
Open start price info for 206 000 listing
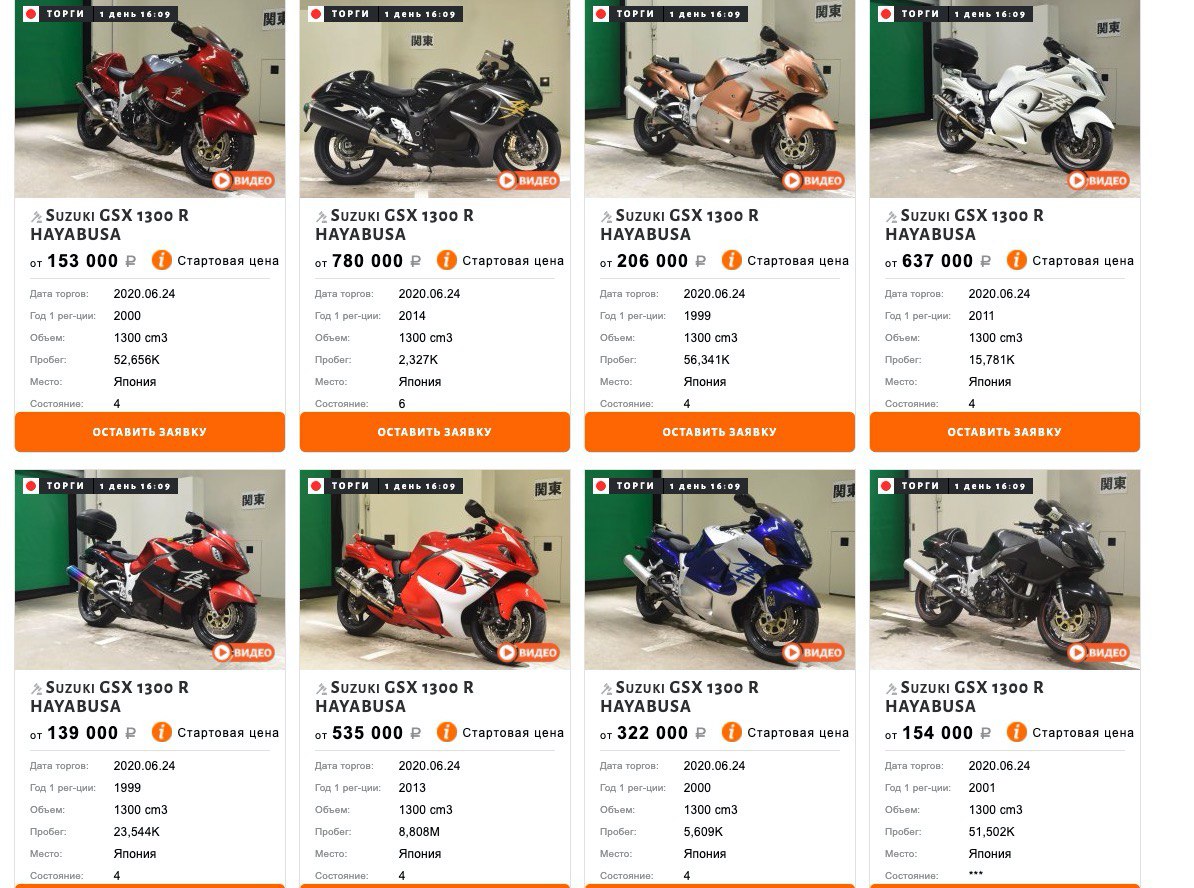pyautogui.click(x=731, y=260)
